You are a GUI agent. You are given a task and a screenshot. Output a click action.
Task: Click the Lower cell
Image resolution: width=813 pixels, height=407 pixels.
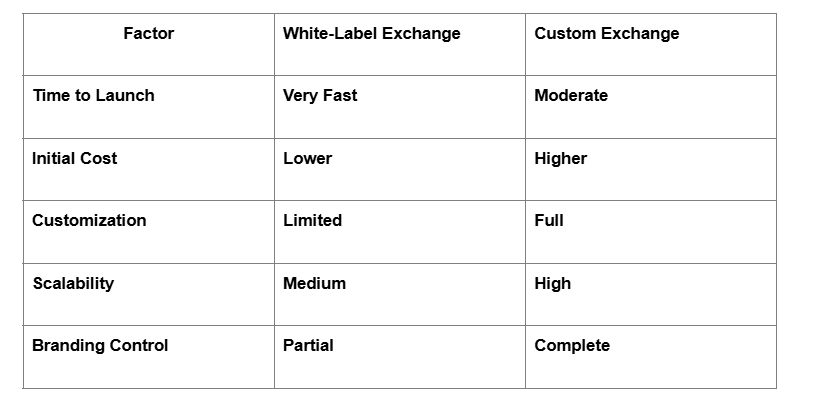coord(307,159)
